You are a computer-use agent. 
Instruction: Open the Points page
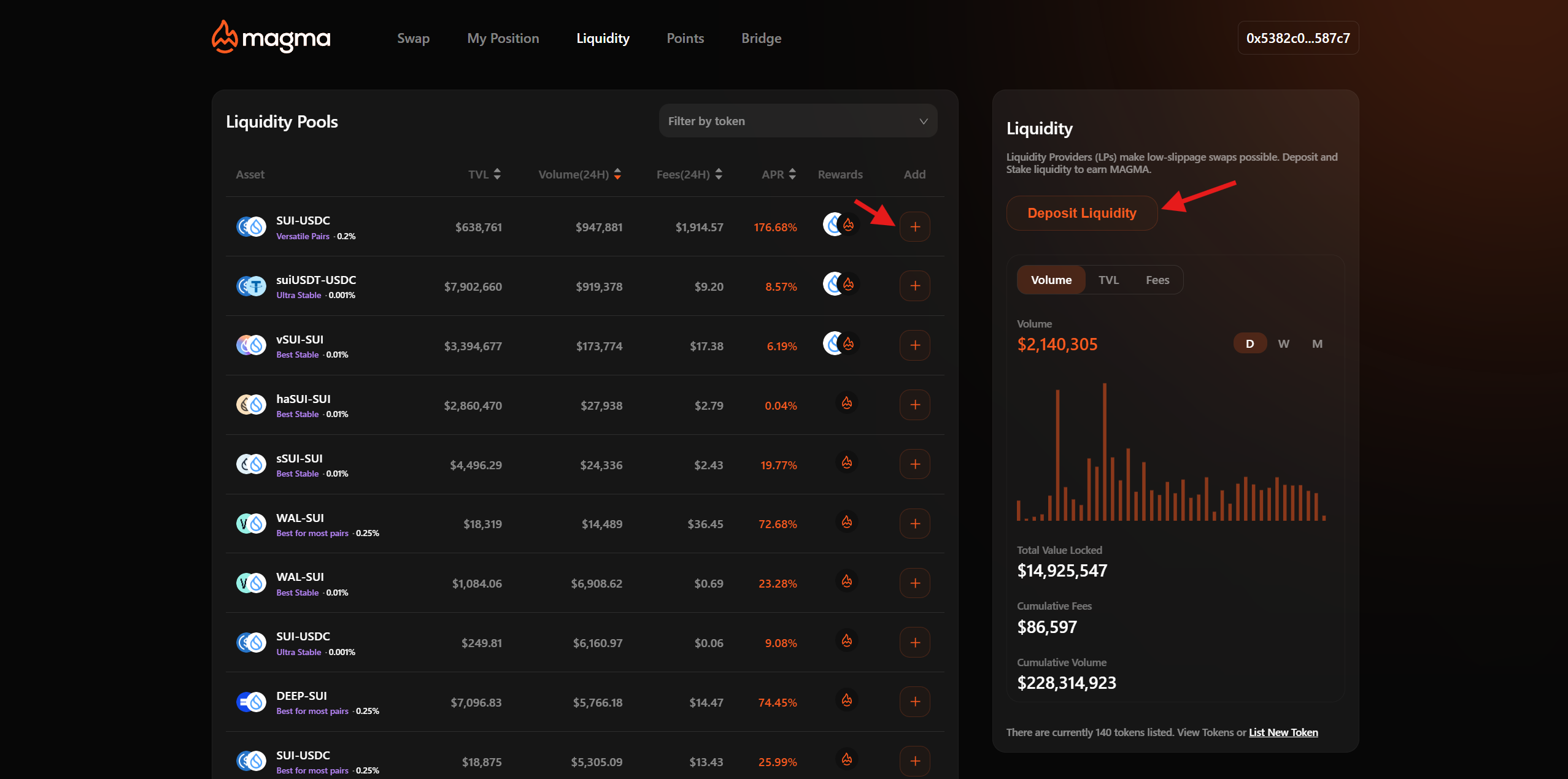(685, 38)
